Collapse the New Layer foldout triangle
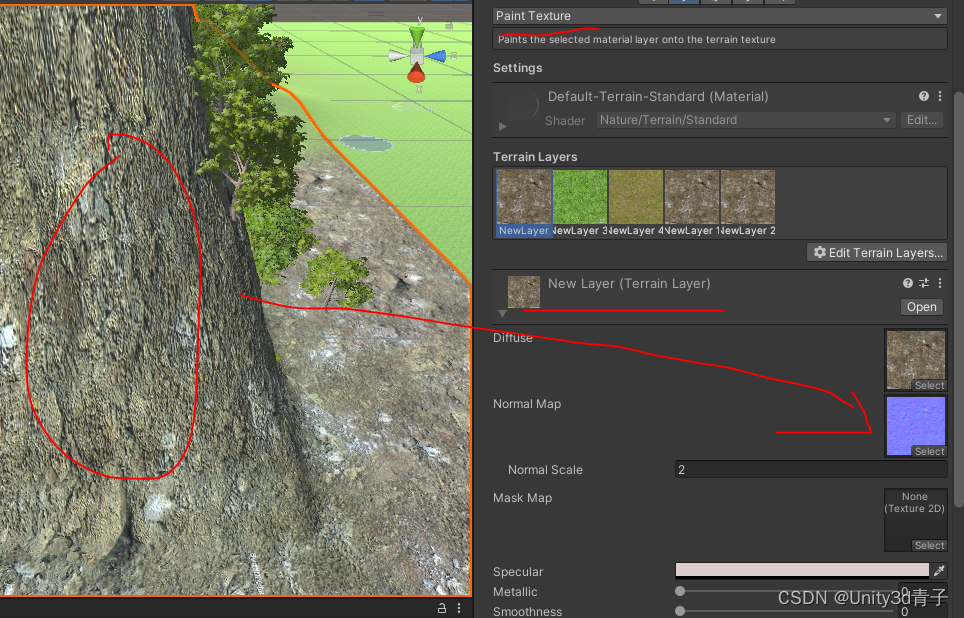This screenshot has width=964, height=618. click(502, 312)
